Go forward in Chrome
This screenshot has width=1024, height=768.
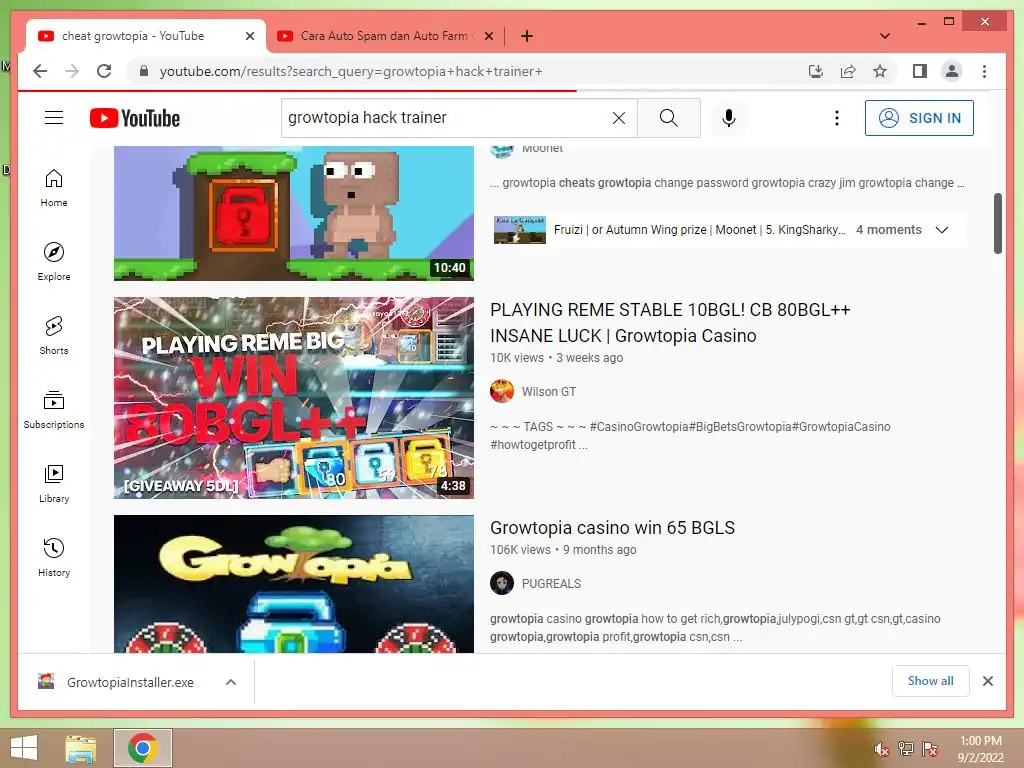point(72,71)
